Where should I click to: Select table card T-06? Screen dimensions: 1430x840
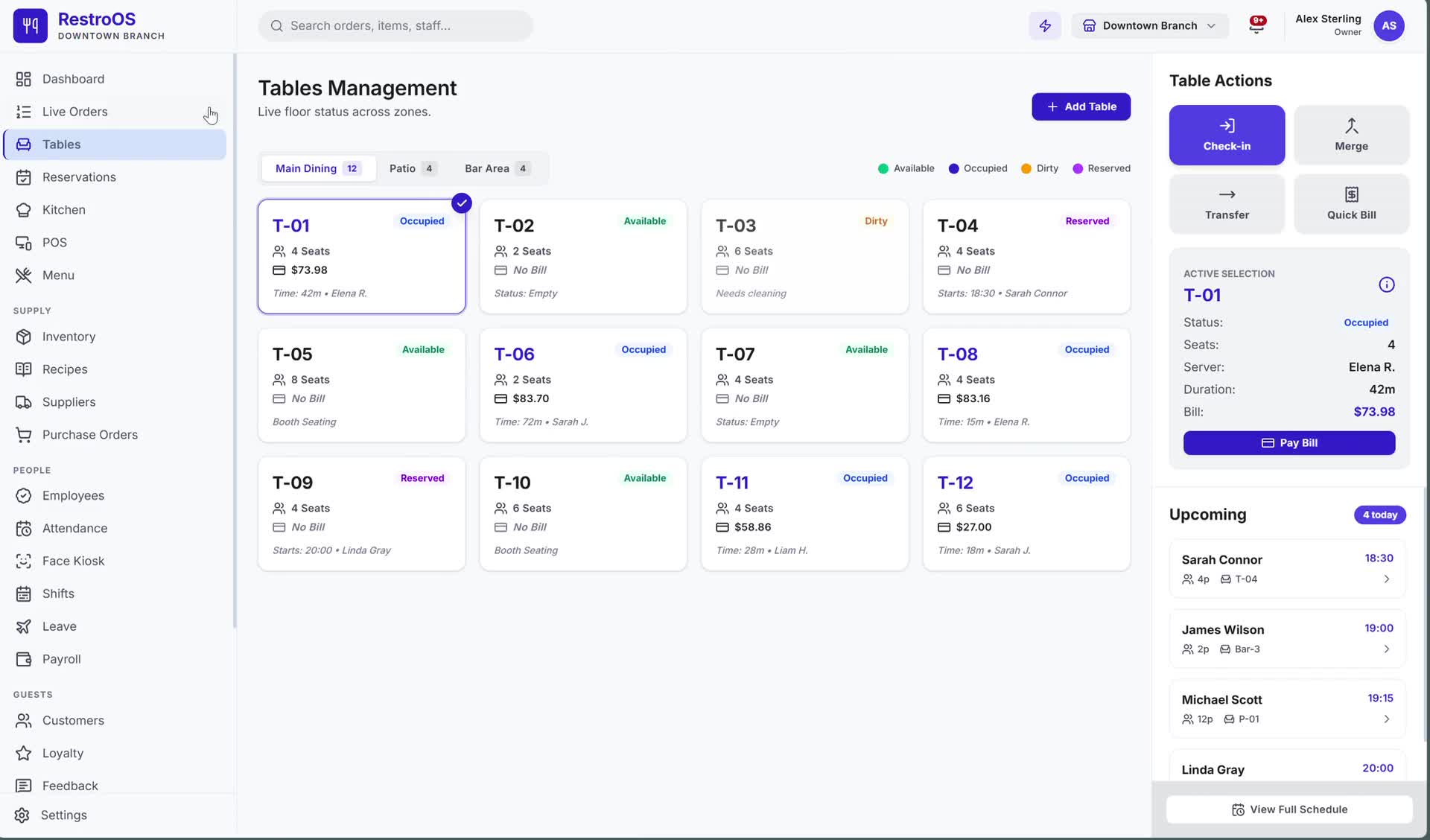pyautogui.click(x=583, y=385)
